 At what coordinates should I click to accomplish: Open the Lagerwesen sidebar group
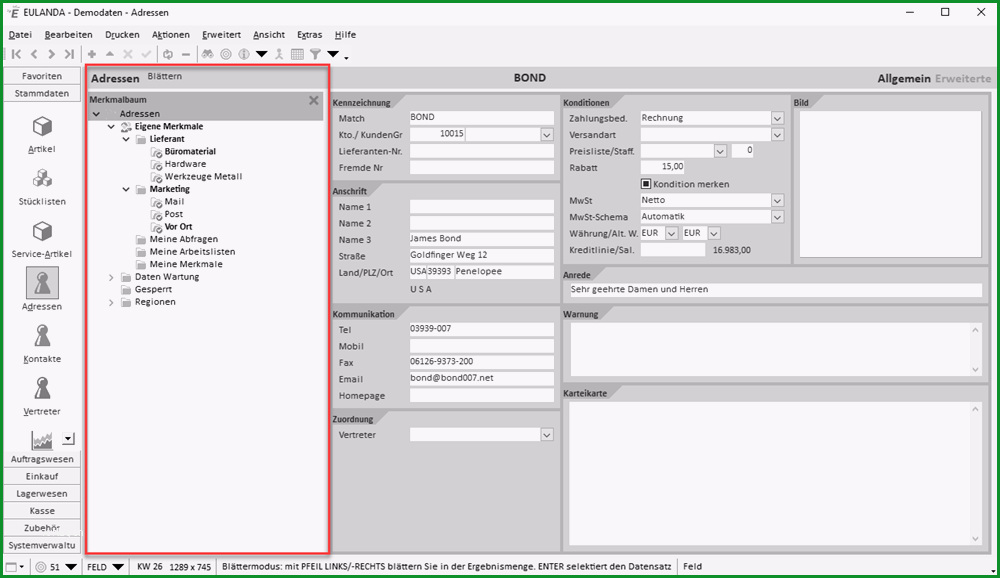click(x=42, y=493)
